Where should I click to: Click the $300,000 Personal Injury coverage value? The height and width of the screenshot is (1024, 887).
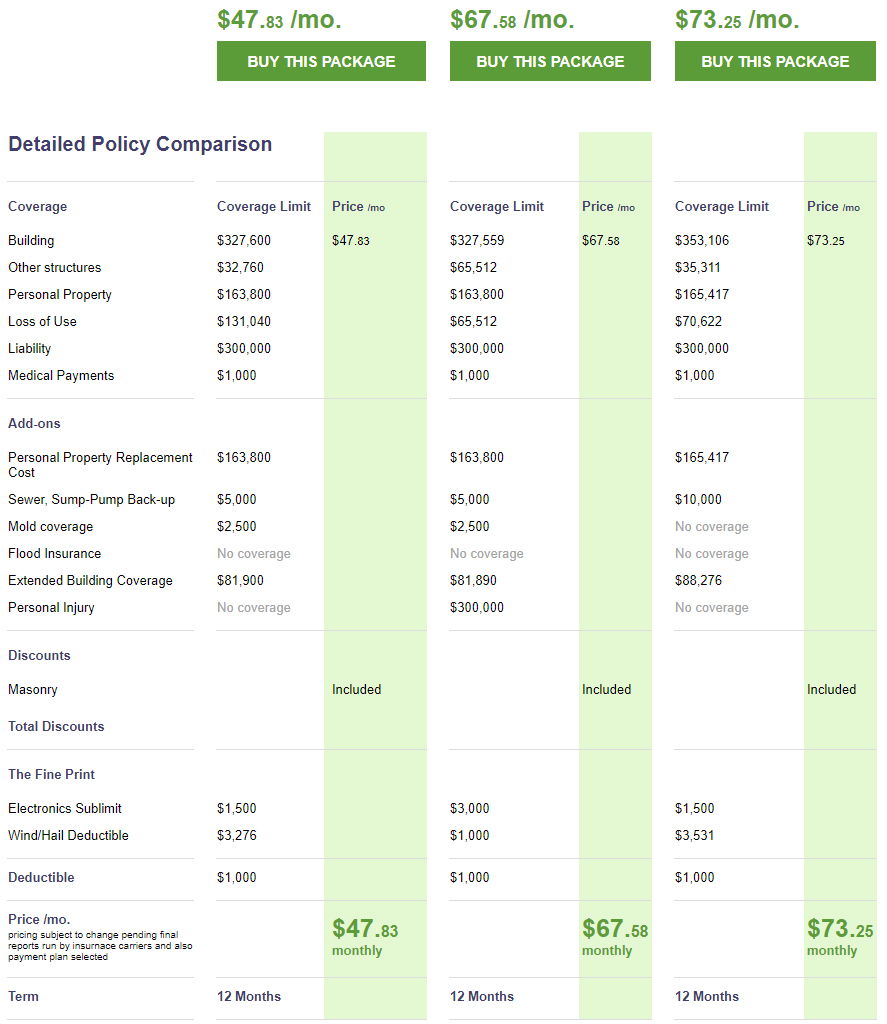pyautogui.click(x=477, y=608)
